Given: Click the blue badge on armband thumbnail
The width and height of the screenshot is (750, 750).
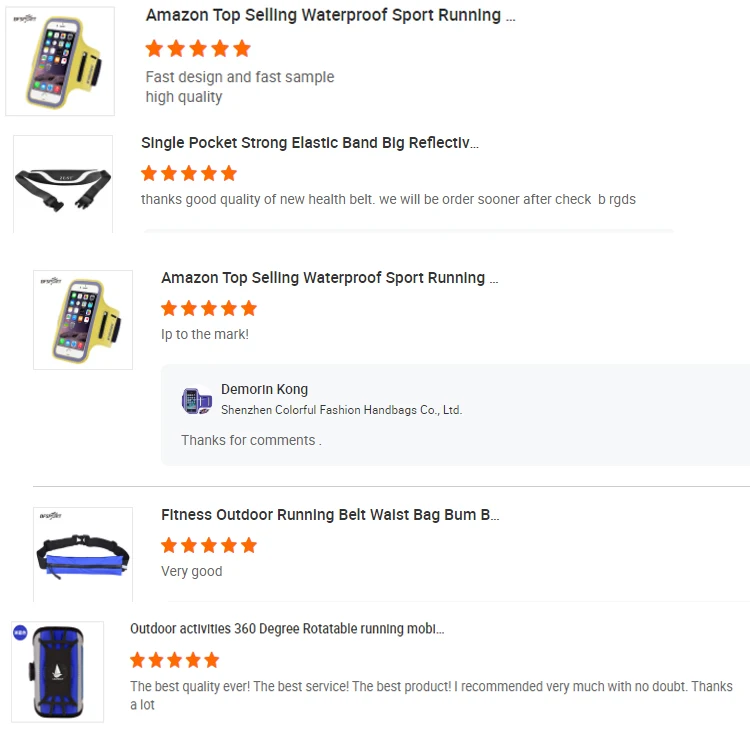Looking at the screenshot, I should (20, 632).
